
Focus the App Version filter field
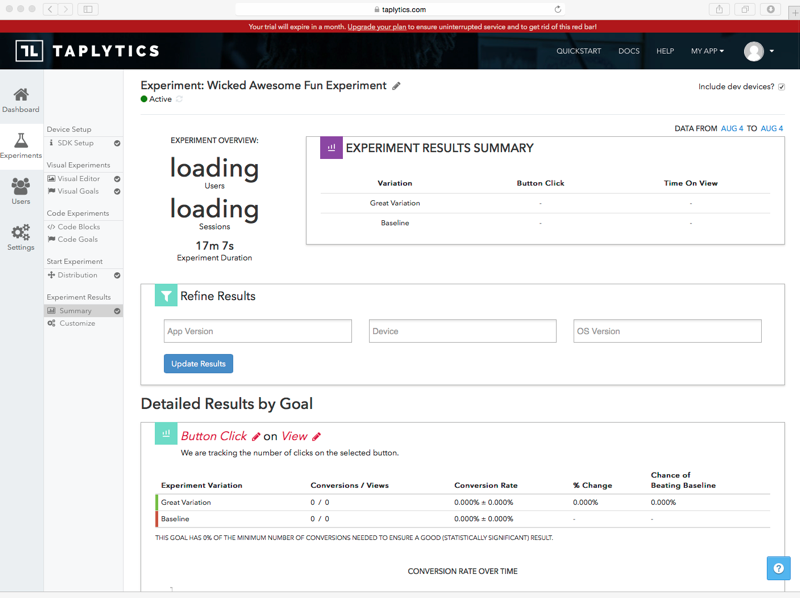click(258, 331)
